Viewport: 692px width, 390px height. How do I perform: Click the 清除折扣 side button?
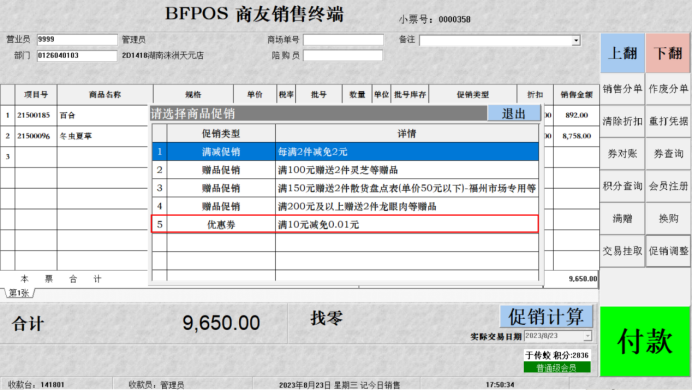pyautogui.click(x=622, y=121)
